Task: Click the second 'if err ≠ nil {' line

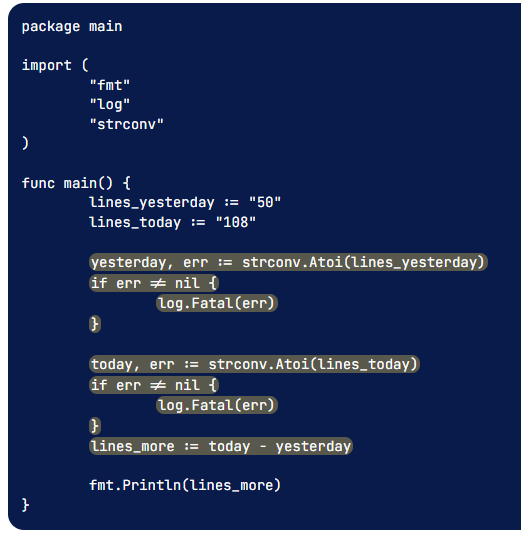Action: pyautogui.click(x=154, y=385)
